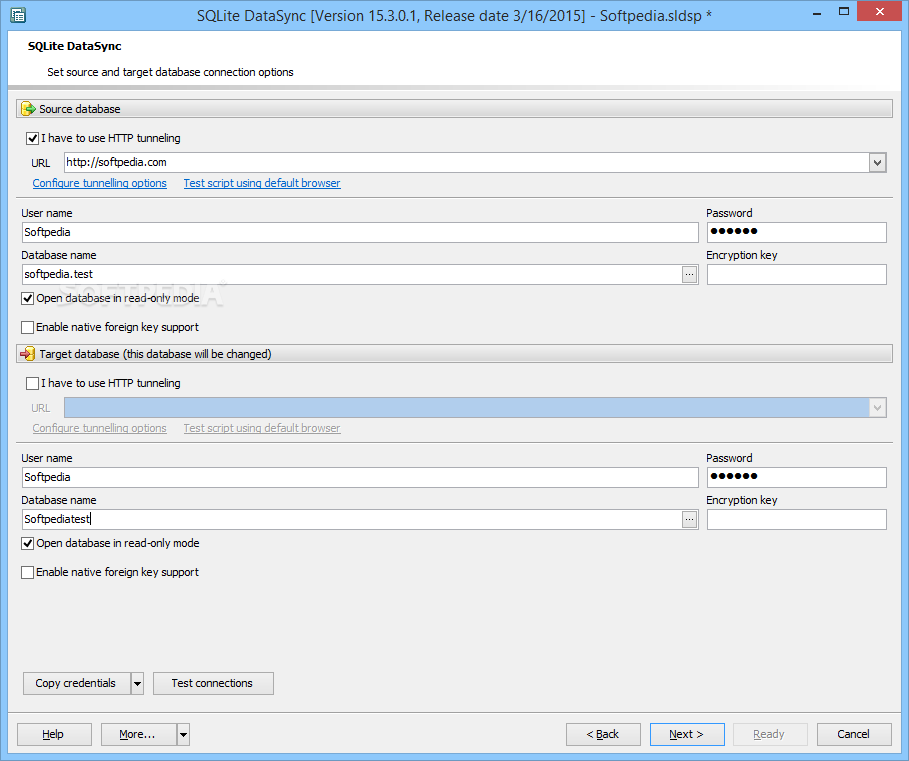Click source Test script using default browser
The height and width of the screenshot is (761, 909).
pyautogui.click(x=262, y=183)
